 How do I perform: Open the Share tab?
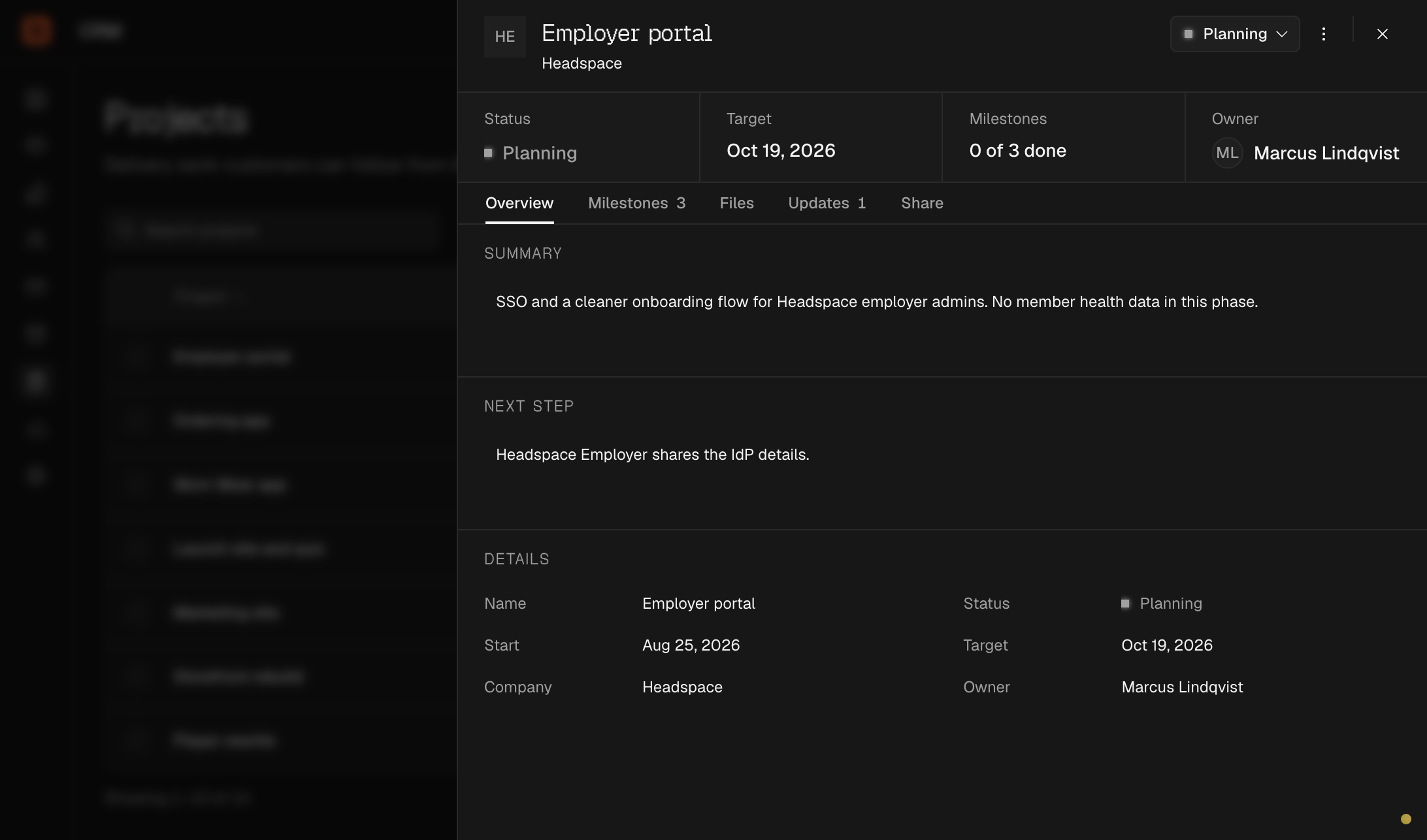[x=922, y=203]
